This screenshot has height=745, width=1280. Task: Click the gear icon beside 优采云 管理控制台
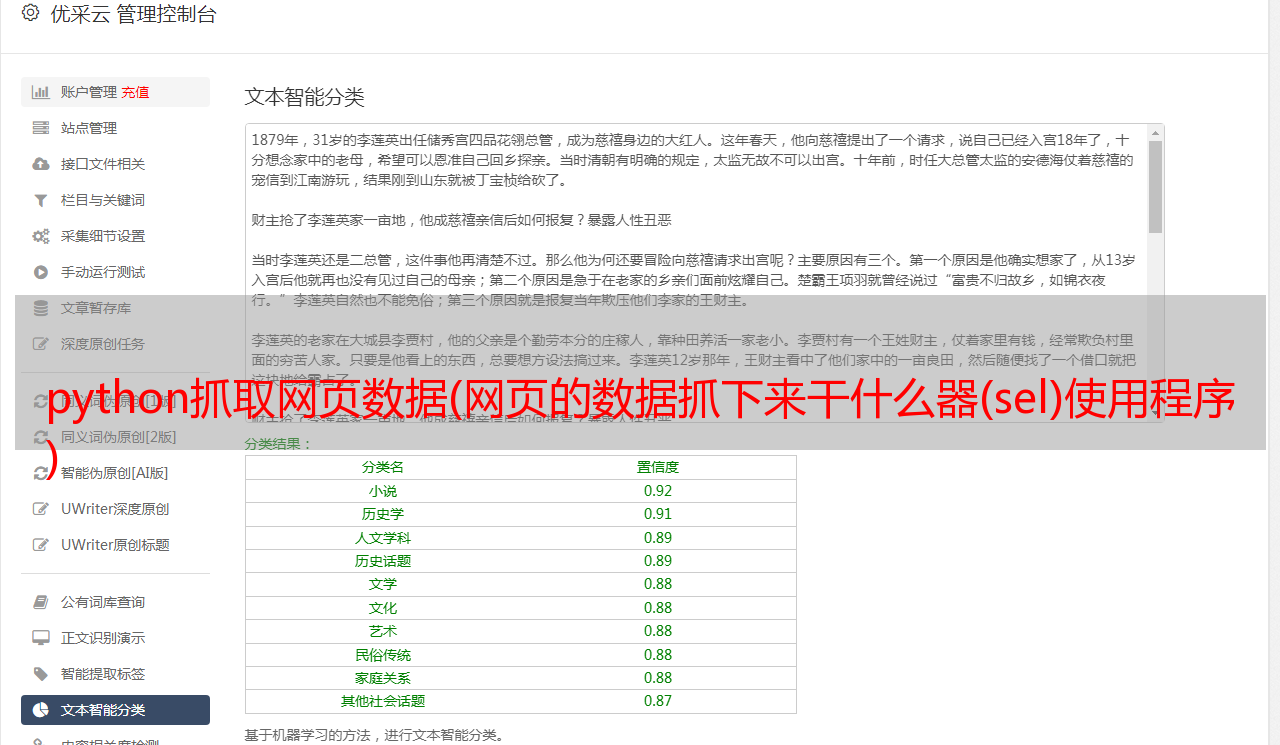tap(30, 13)
